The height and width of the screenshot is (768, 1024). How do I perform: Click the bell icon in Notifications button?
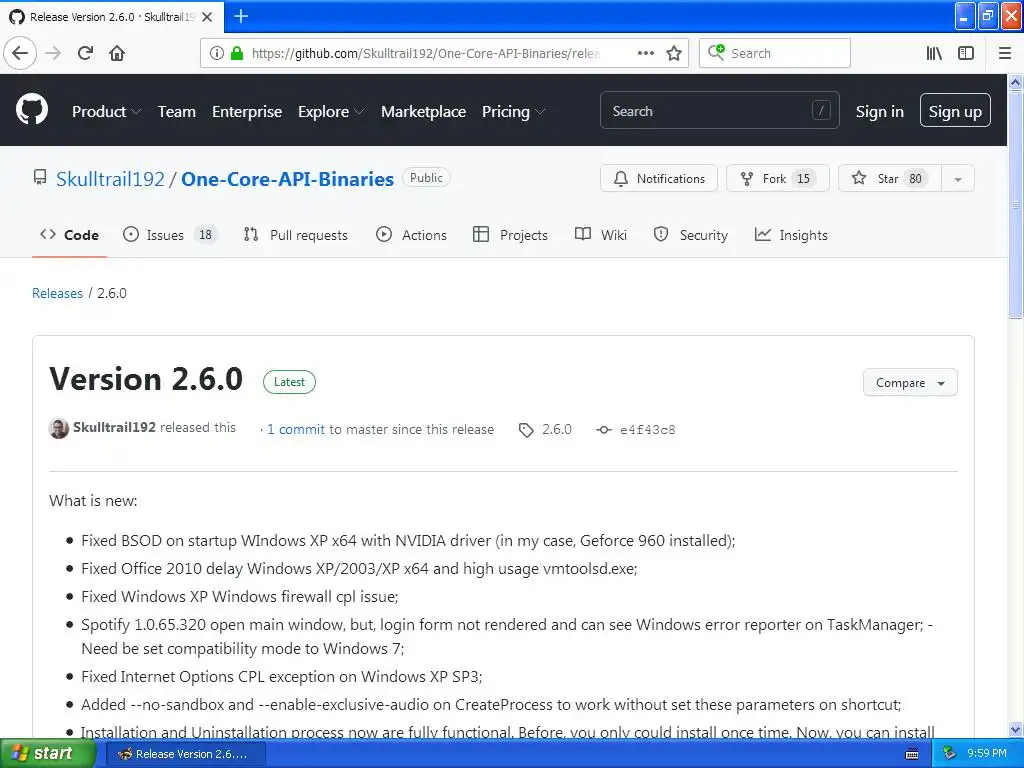click(621, 178)
